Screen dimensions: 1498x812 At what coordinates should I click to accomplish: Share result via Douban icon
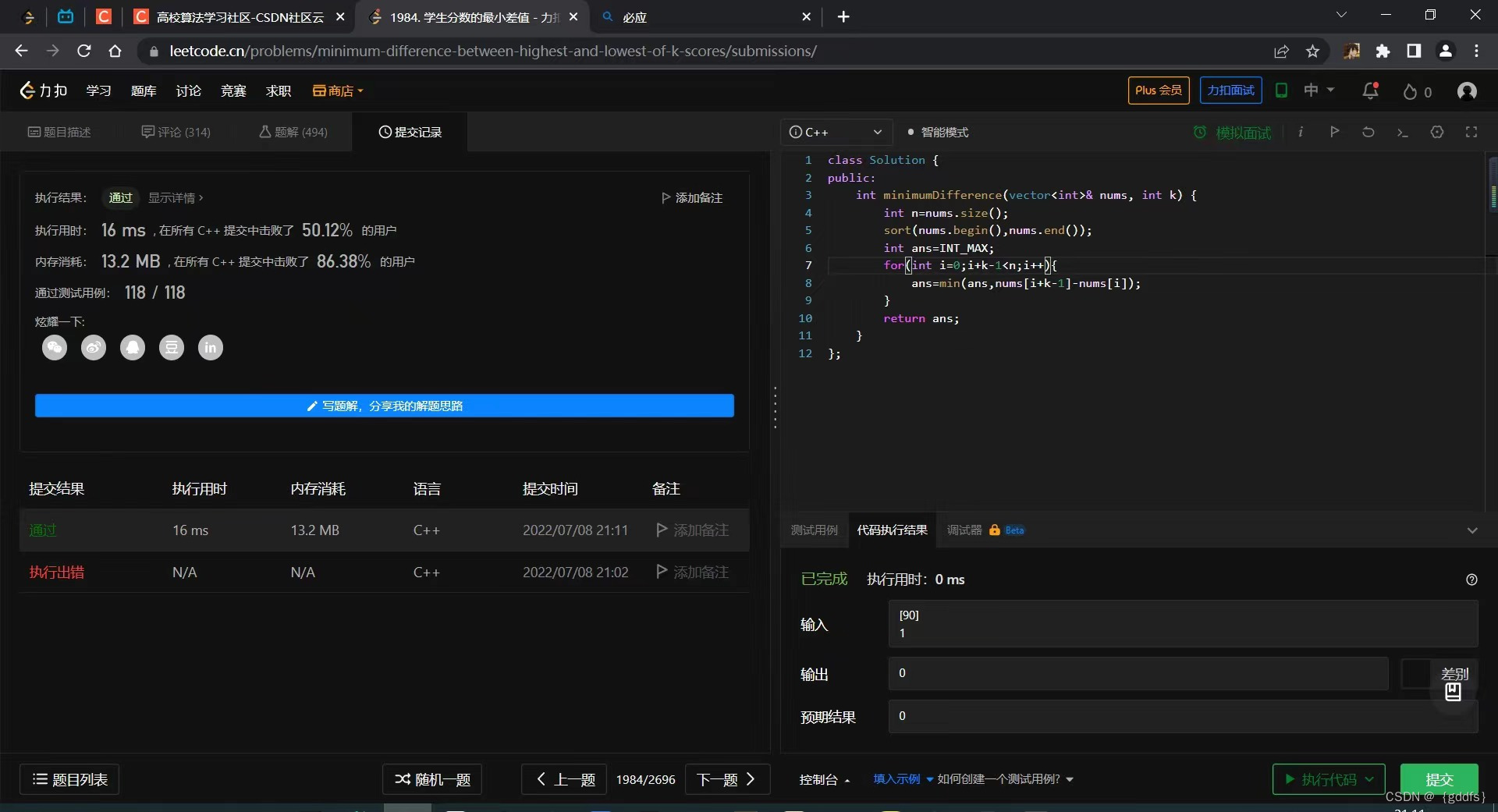tap(172, 348)
